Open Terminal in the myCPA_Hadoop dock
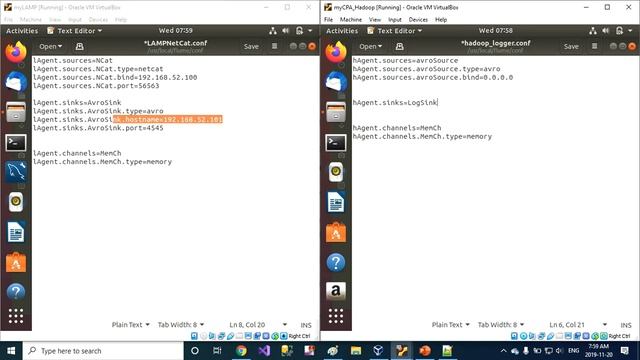This screenshot has width=640, height=360. pyautogui.click(x=336, y=142)
